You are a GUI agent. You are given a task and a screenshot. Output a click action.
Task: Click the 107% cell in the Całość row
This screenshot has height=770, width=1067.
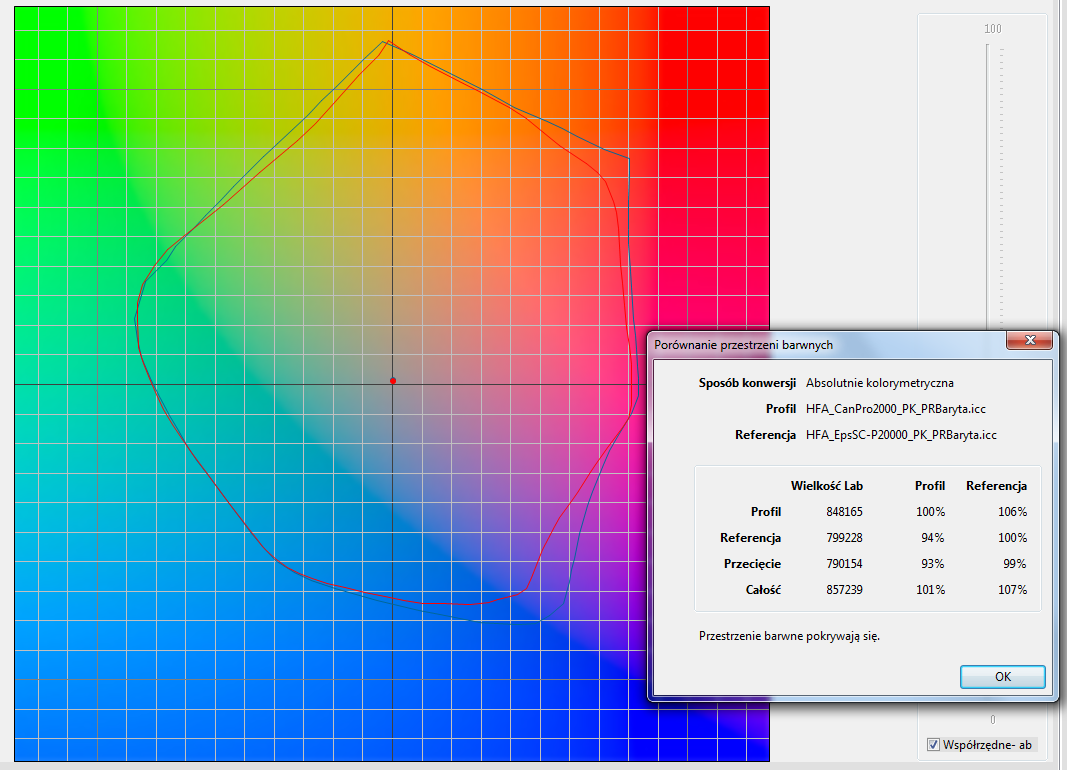[1011, 590]
